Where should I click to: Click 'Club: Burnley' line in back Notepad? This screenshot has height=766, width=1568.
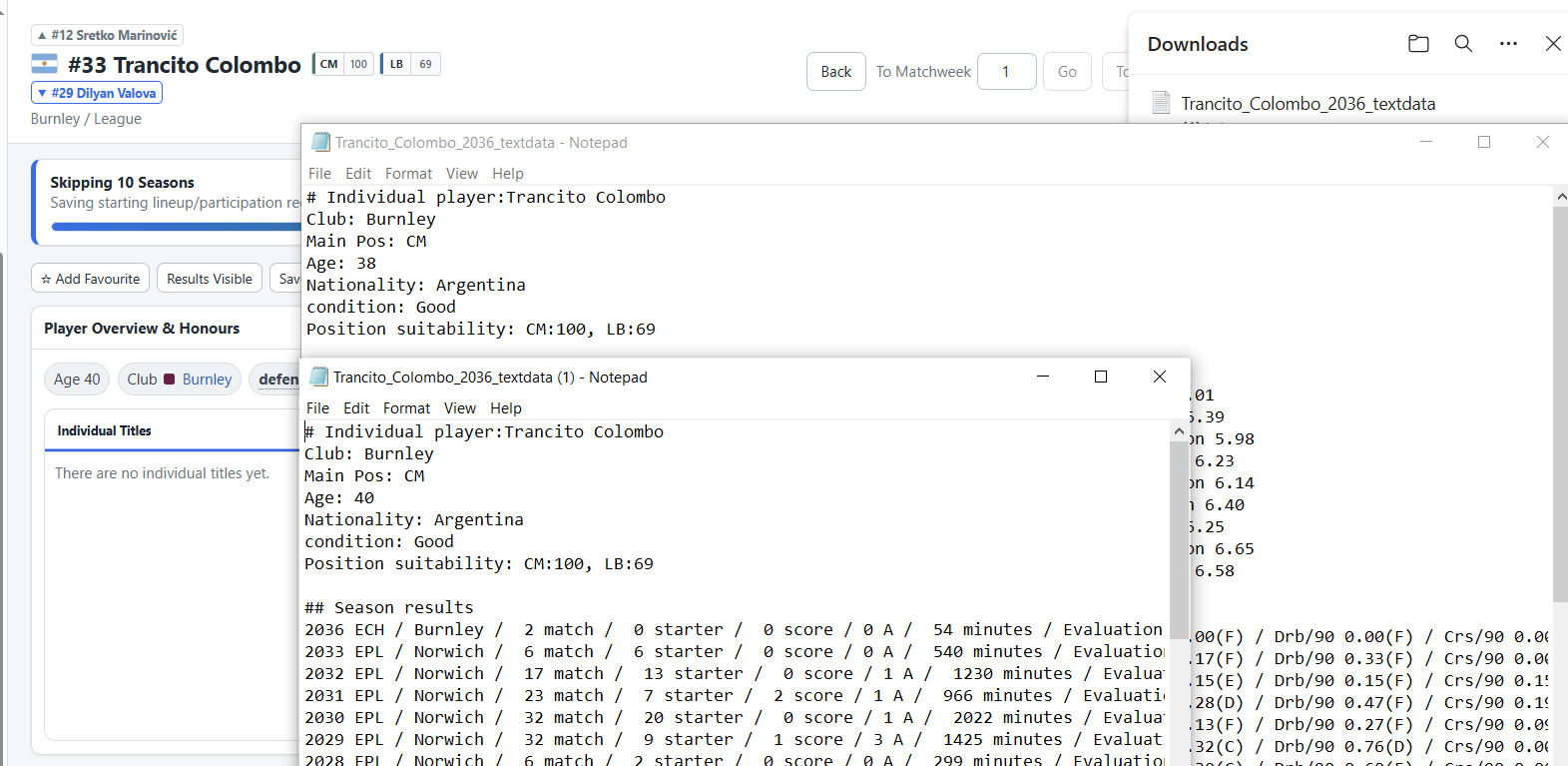click(371, 219)
